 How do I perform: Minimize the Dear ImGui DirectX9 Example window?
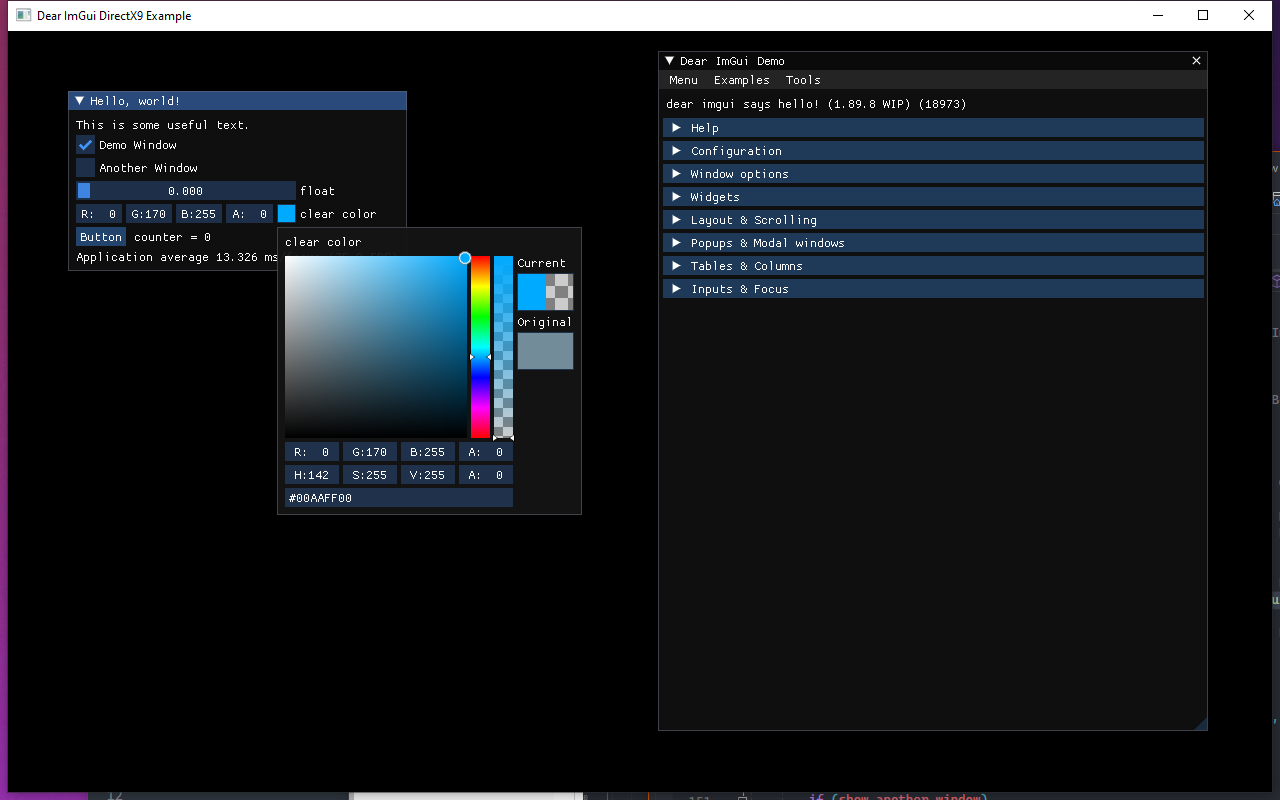click(1158, 15)
